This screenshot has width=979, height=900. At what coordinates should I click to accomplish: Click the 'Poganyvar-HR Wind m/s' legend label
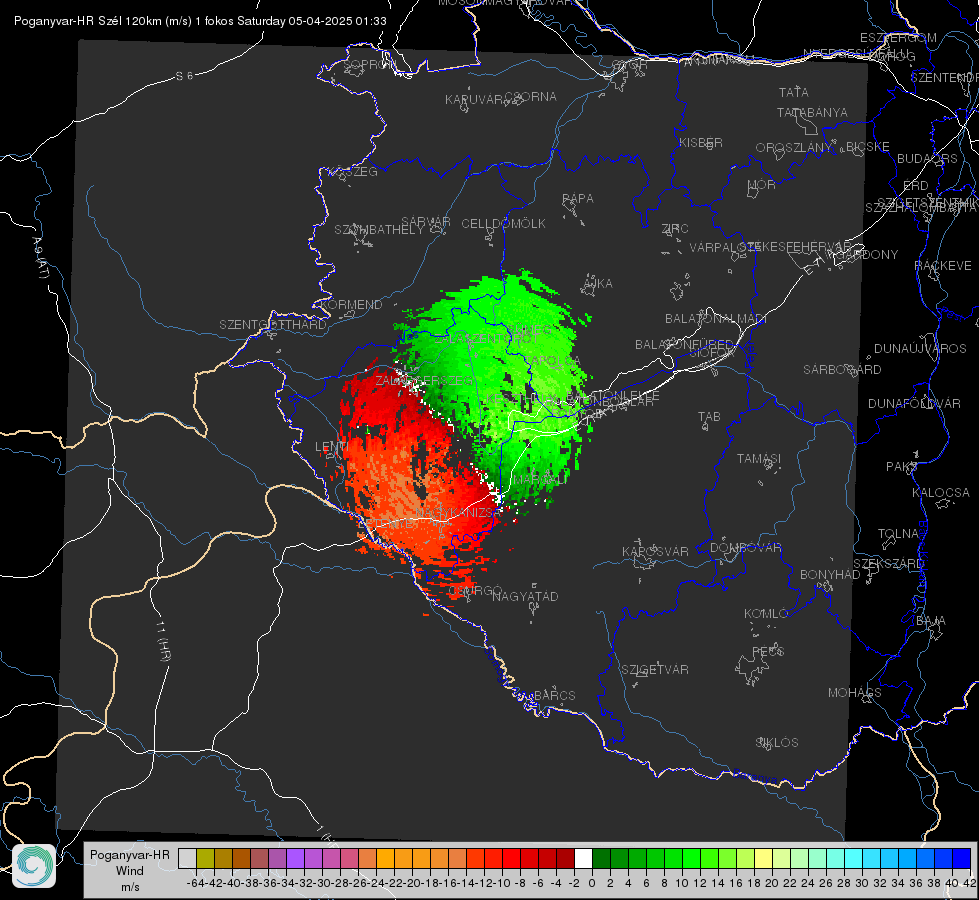click(130, 871)
